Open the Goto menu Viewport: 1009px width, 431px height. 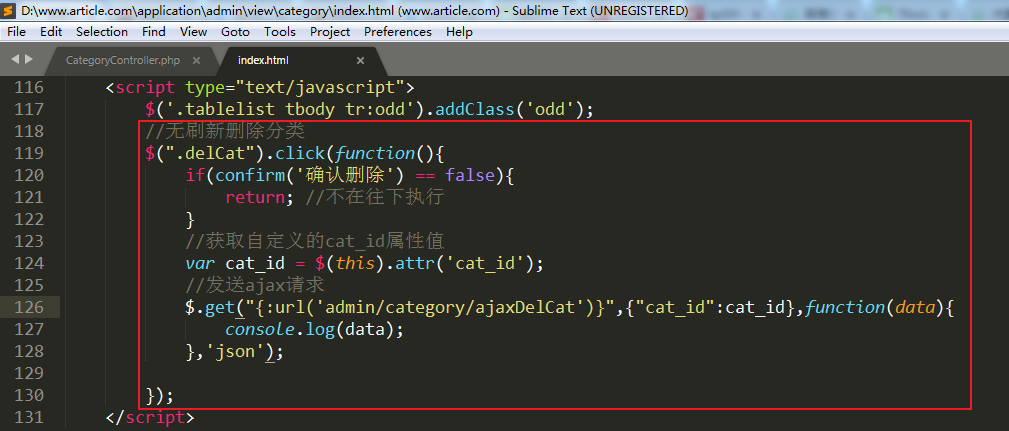click(x=236, y=32)
